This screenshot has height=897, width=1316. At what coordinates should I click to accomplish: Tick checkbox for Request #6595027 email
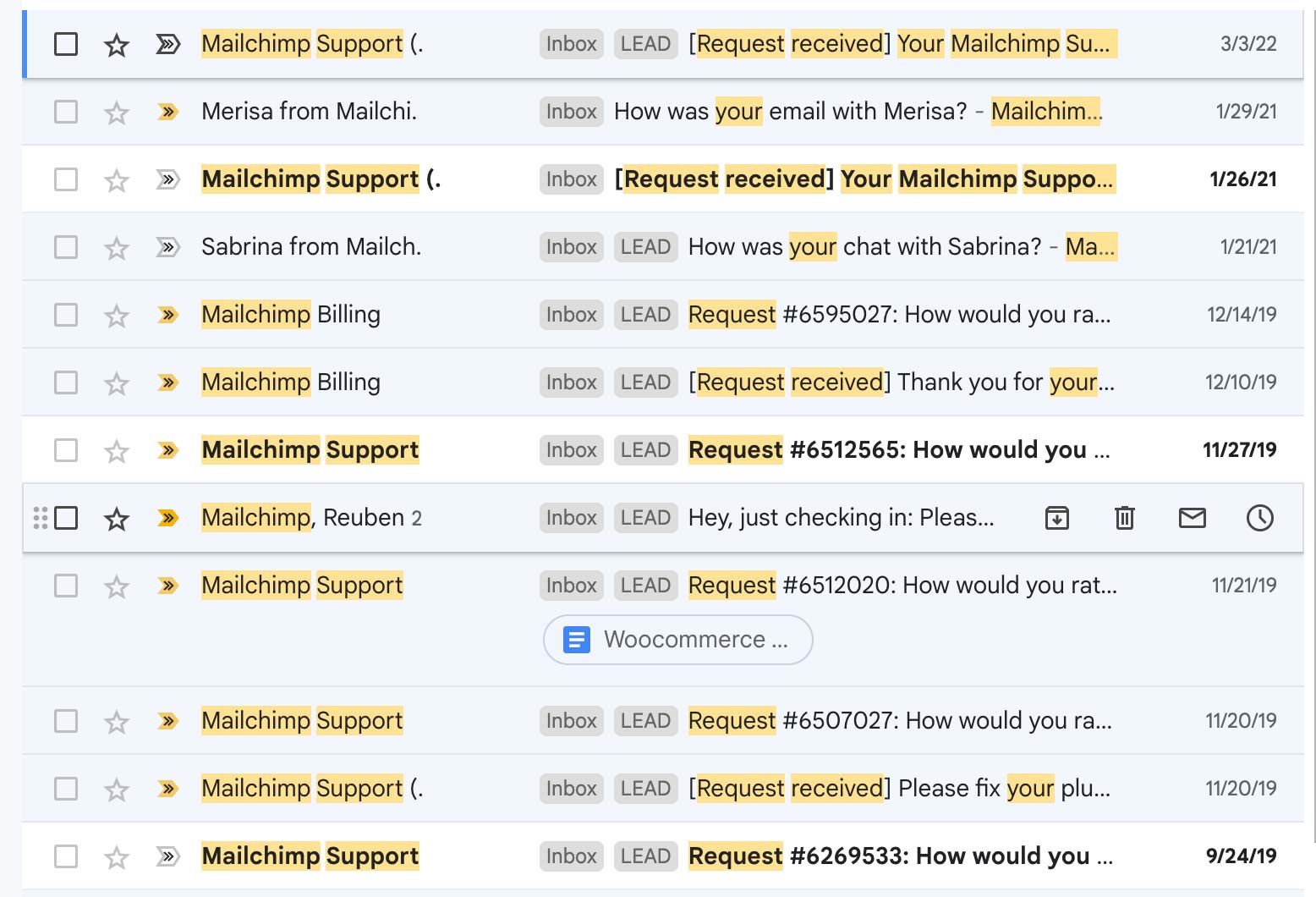tap(66, 314)
